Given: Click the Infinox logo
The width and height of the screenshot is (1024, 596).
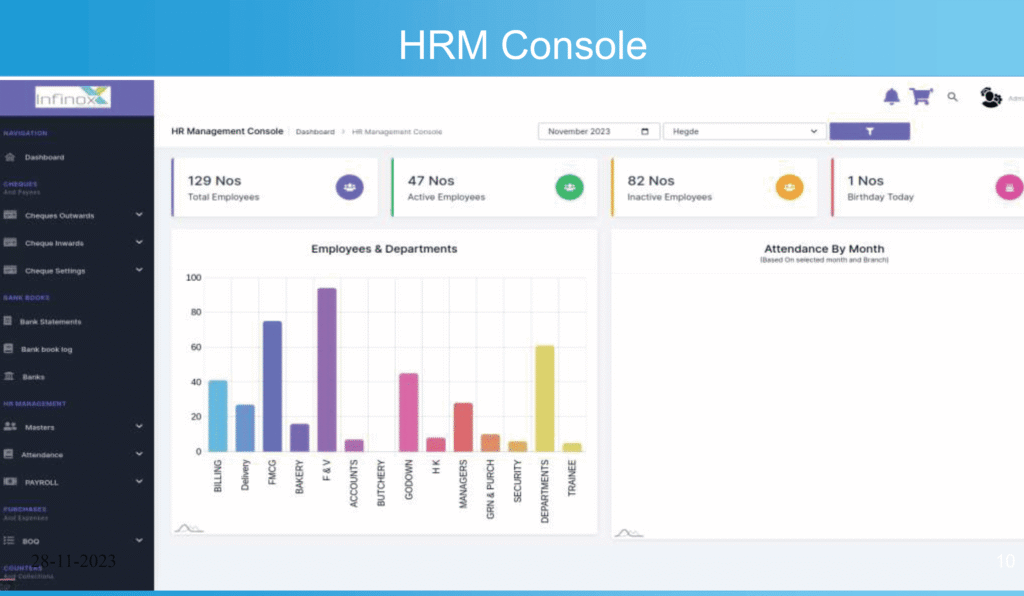Looking at the screenshot, I should click(x=73, y=97).
